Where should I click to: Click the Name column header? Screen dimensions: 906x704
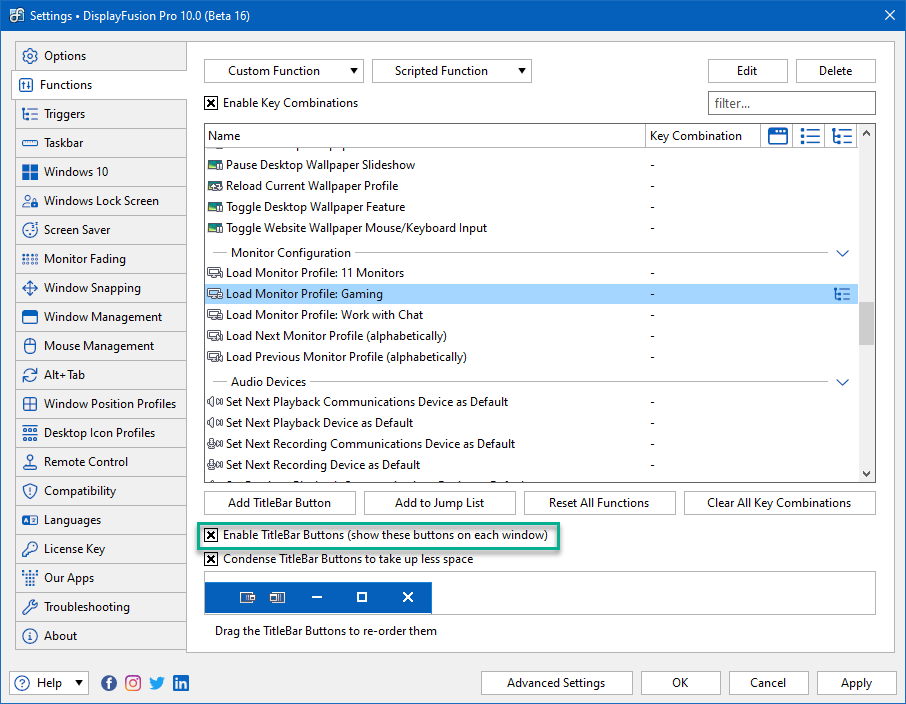click(x=425, y=136)
